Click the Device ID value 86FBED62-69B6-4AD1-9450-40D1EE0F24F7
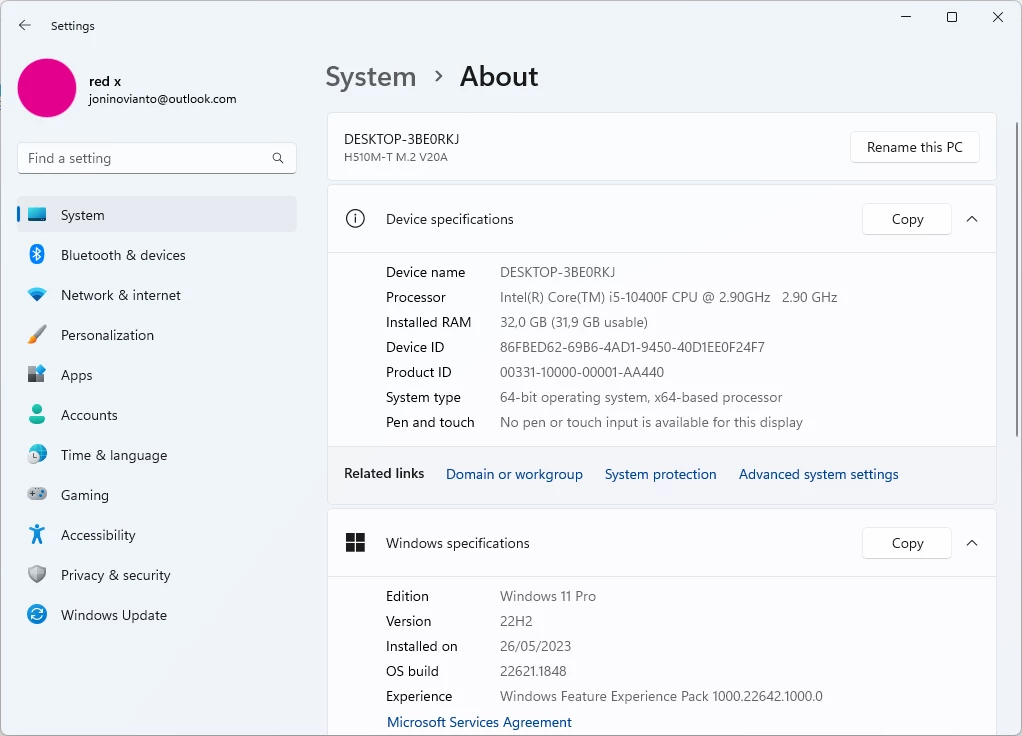1022x736 pixels. (x=632, y=347)
